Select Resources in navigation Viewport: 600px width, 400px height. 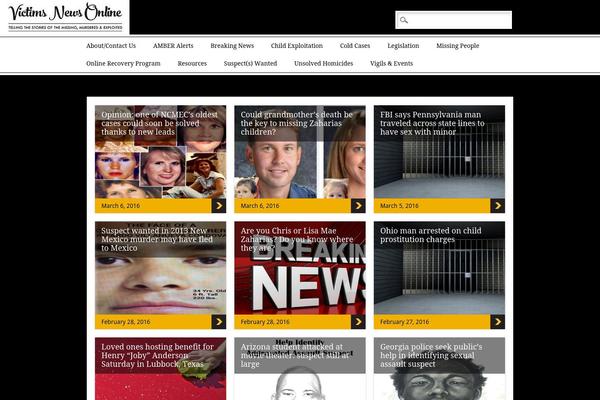pos(192,64)
